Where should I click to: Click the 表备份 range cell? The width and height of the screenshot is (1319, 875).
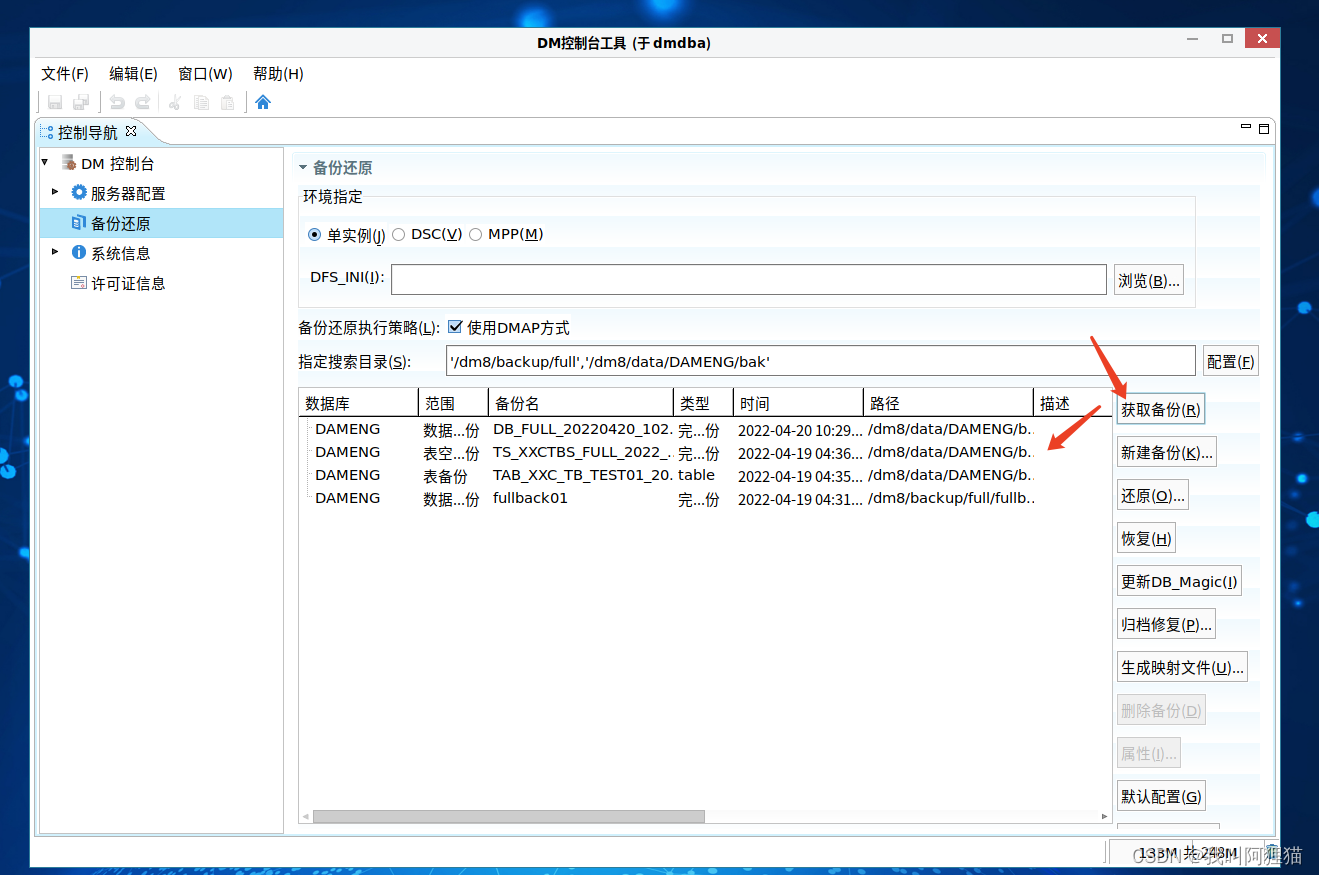pos(445,476)
